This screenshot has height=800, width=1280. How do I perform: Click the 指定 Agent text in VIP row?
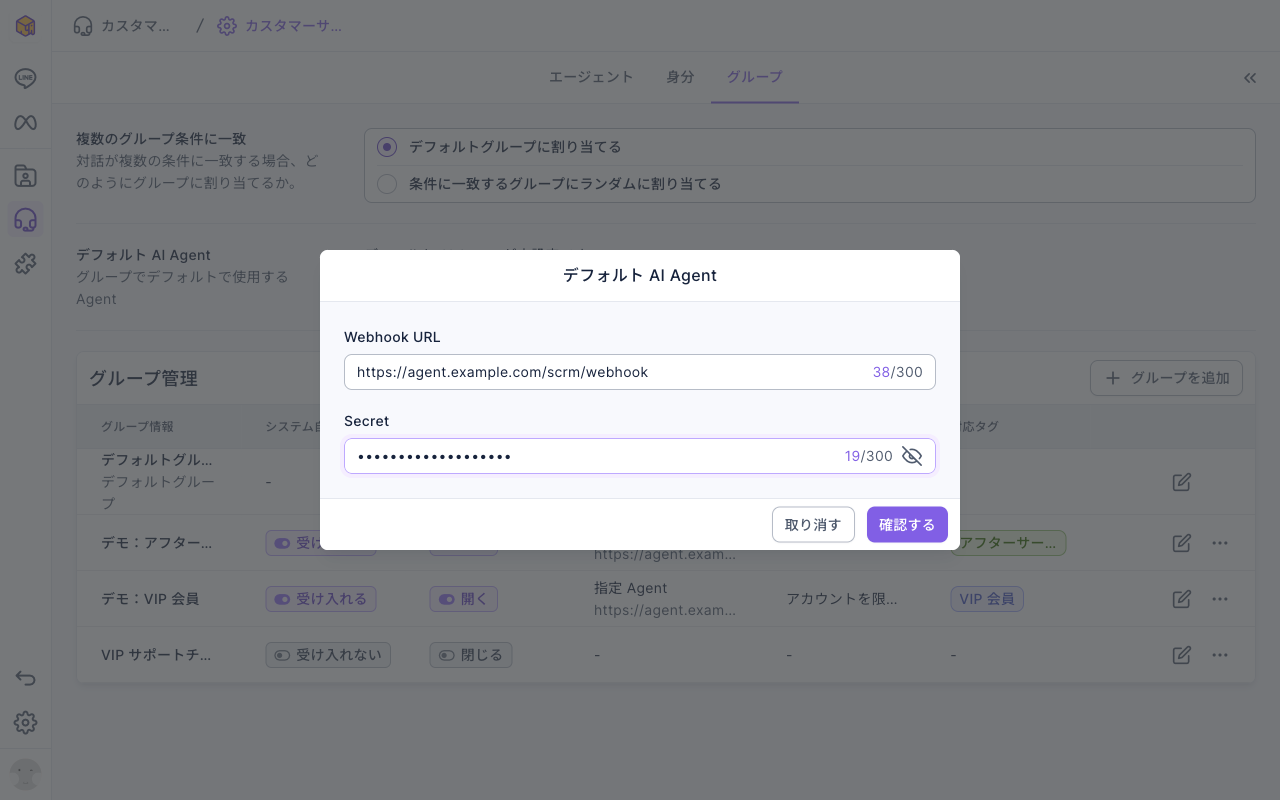631,588
